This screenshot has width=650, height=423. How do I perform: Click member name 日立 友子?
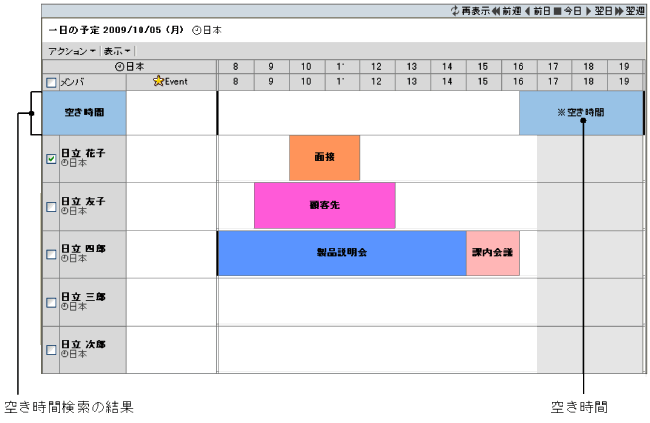click(x=83, y=202)
